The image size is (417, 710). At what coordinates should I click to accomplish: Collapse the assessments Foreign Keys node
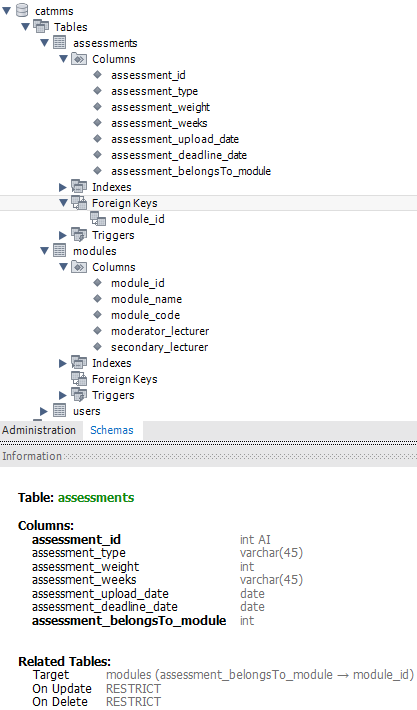63,203
